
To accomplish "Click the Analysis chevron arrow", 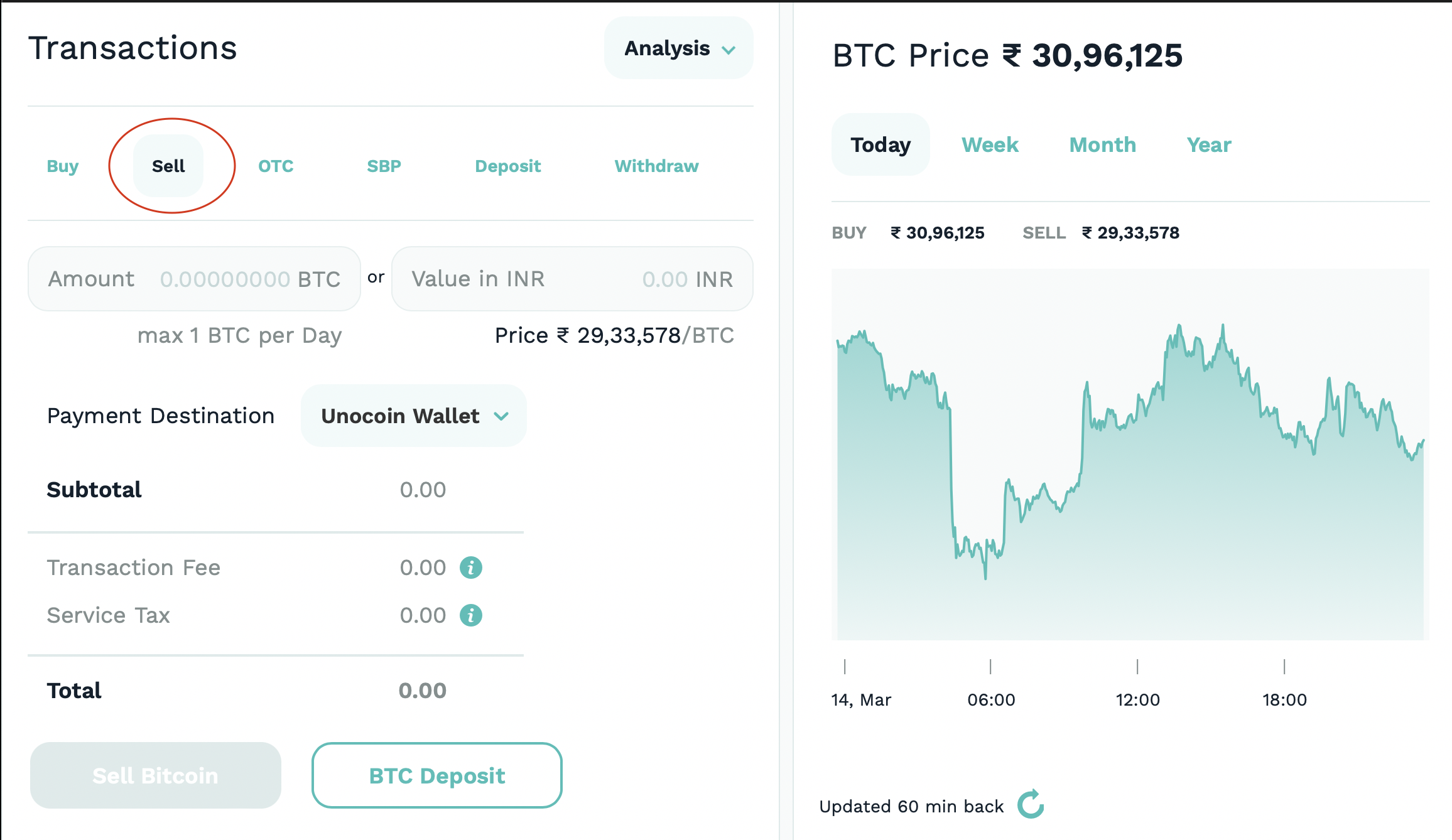I will coord(729,50).
